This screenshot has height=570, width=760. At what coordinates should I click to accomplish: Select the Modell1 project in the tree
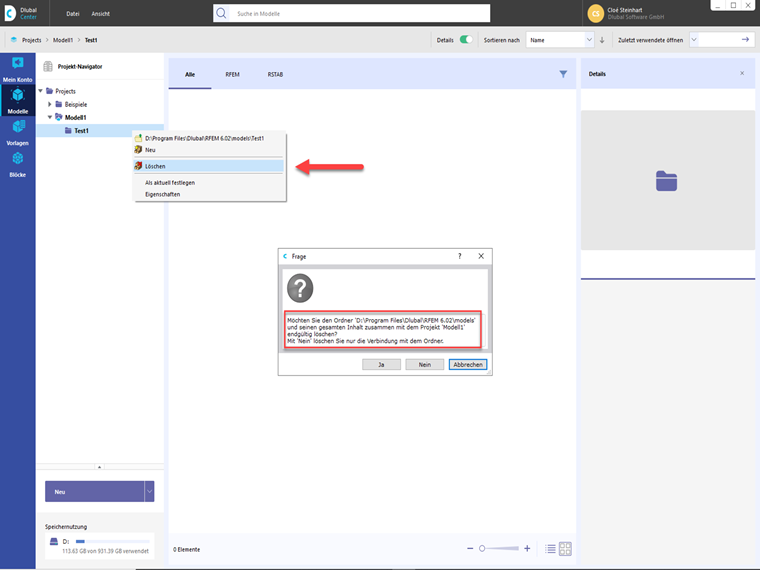tap(76, 117)
